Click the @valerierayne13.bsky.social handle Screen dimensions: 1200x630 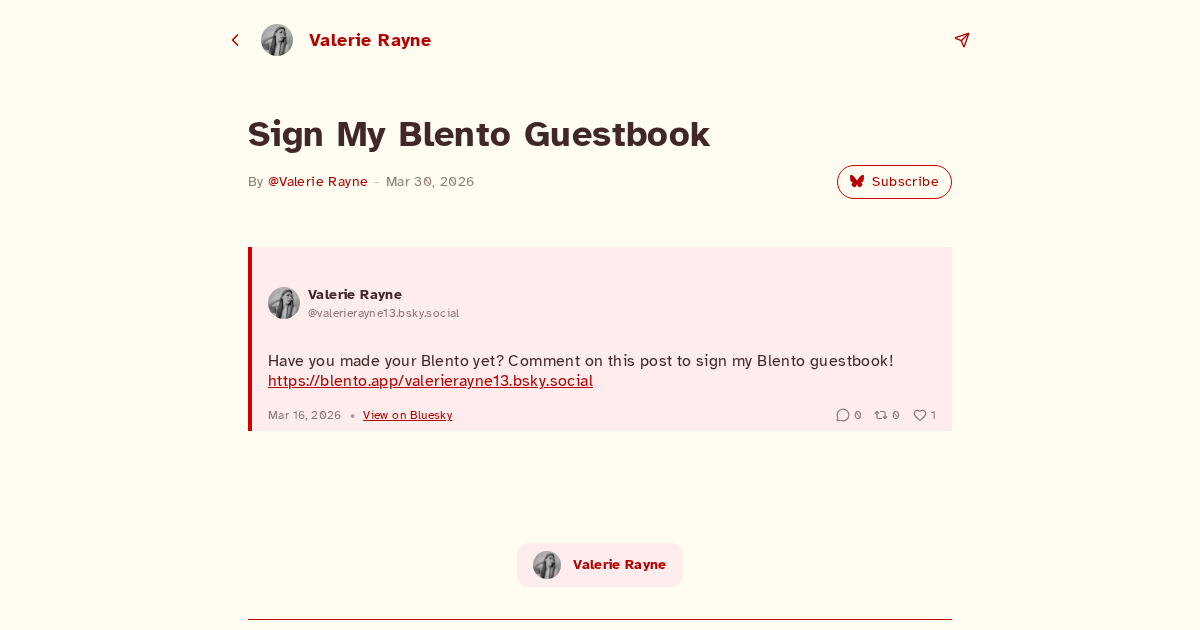click(x=383, y=313)
